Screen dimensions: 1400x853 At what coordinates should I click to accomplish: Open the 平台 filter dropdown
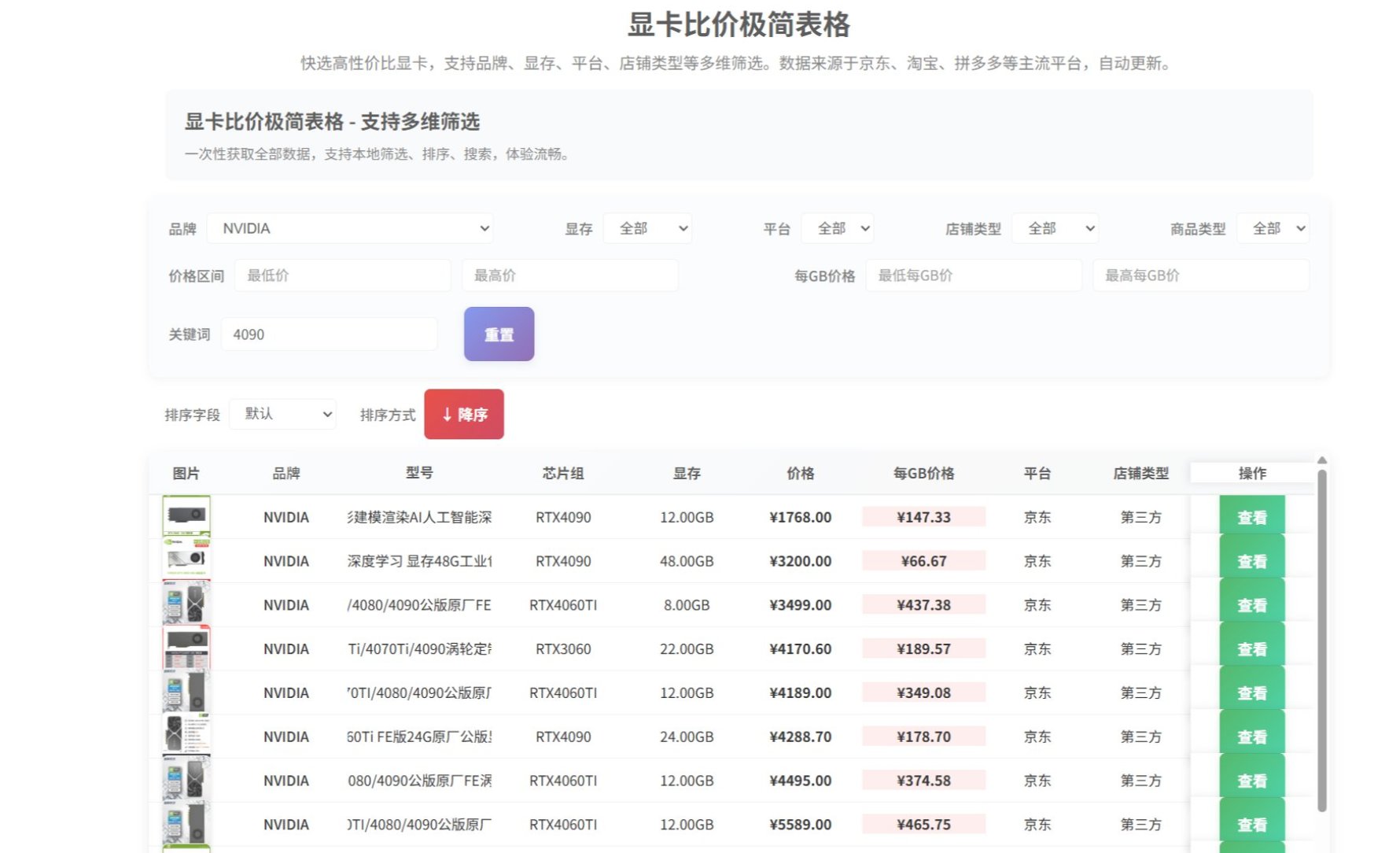(837, 228)
